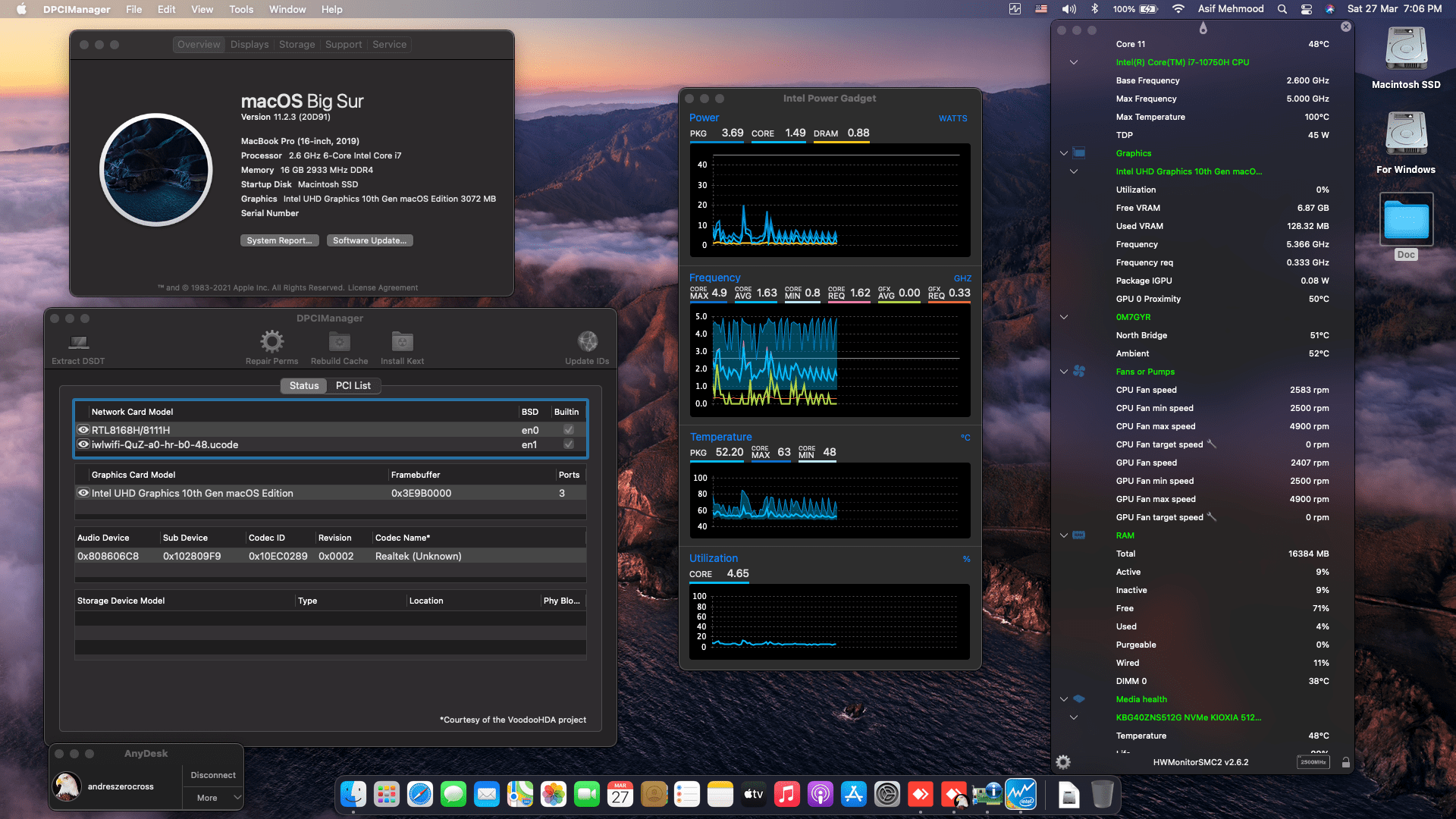Screen dimensions: 1456x819
Task: Select the CPU Fan speed 2583 rpm row
Action: point(1222,390)
